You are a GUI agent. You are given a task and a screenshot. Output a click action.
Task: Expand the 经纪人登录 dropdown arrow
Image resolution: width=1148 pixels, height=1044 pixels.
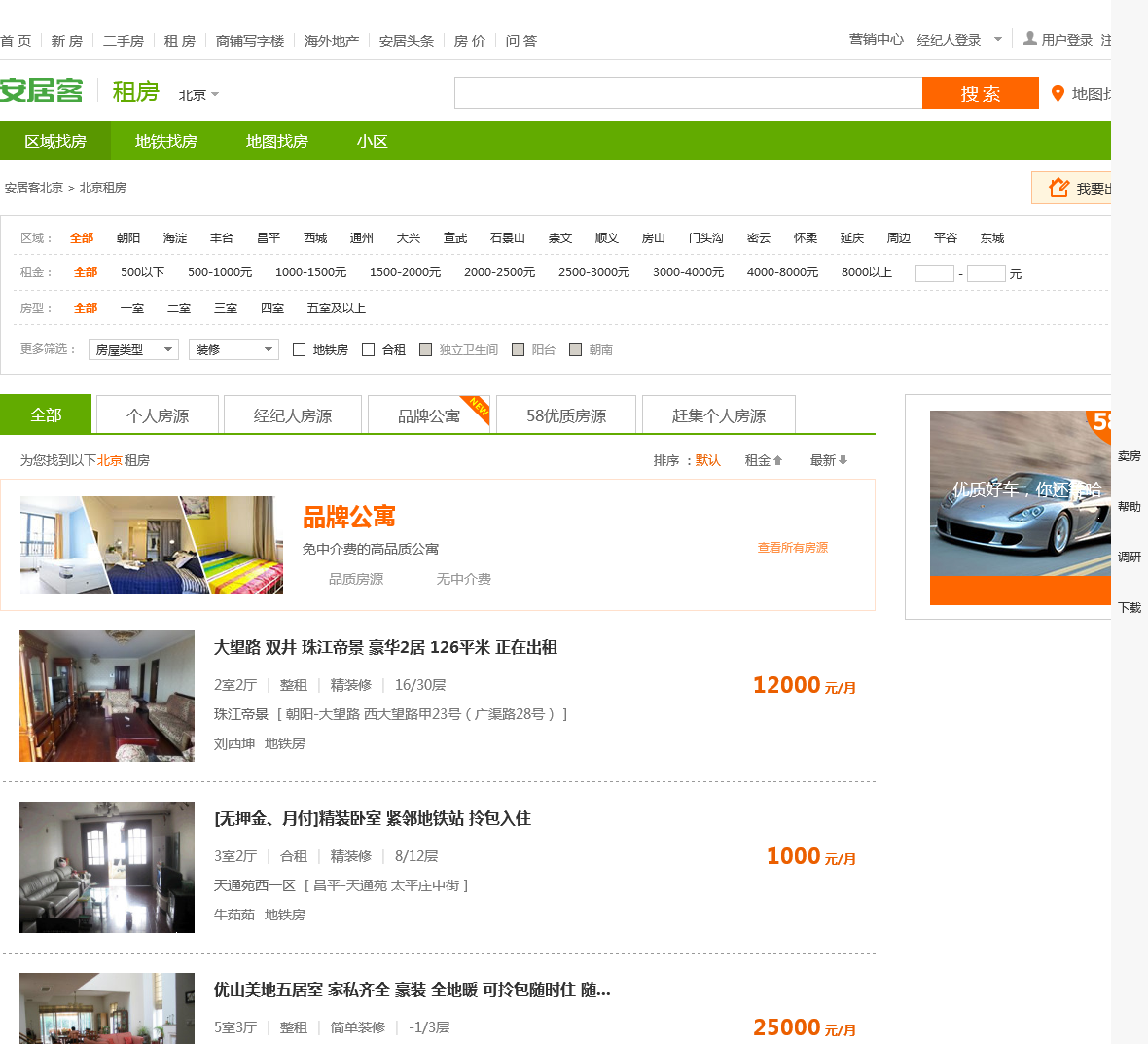click(998, 40)
